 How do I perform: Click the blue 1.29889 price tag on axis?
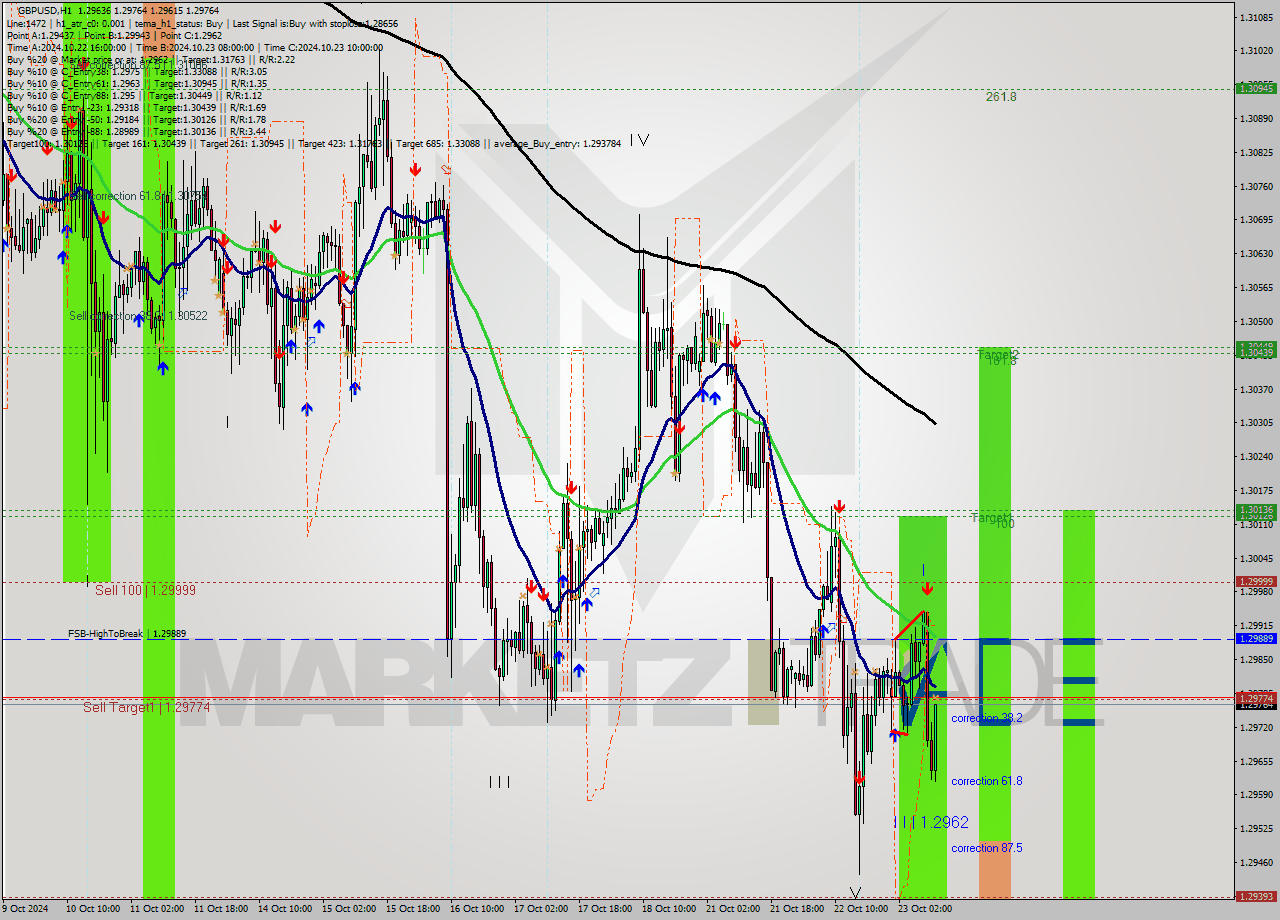[1255, 639]
